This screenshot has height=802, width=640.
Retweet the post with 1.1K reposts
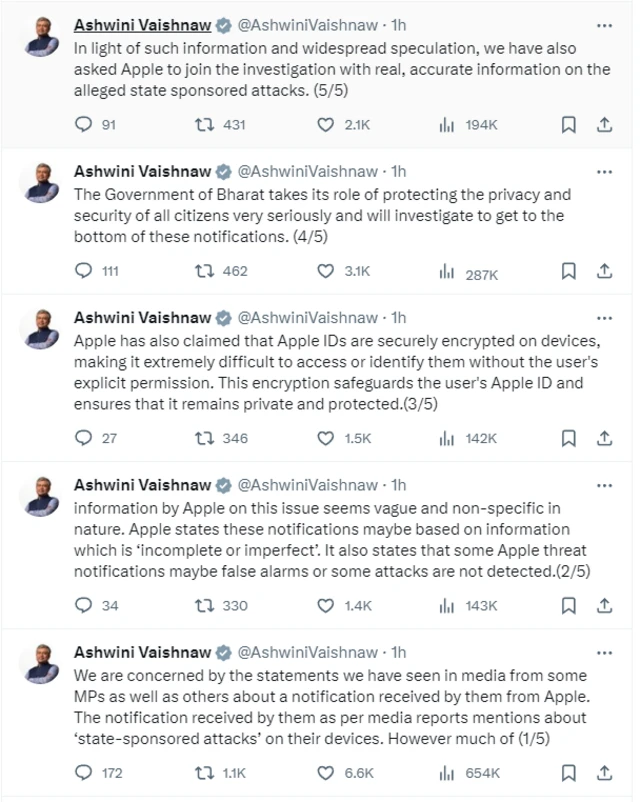tap(204, 773)
